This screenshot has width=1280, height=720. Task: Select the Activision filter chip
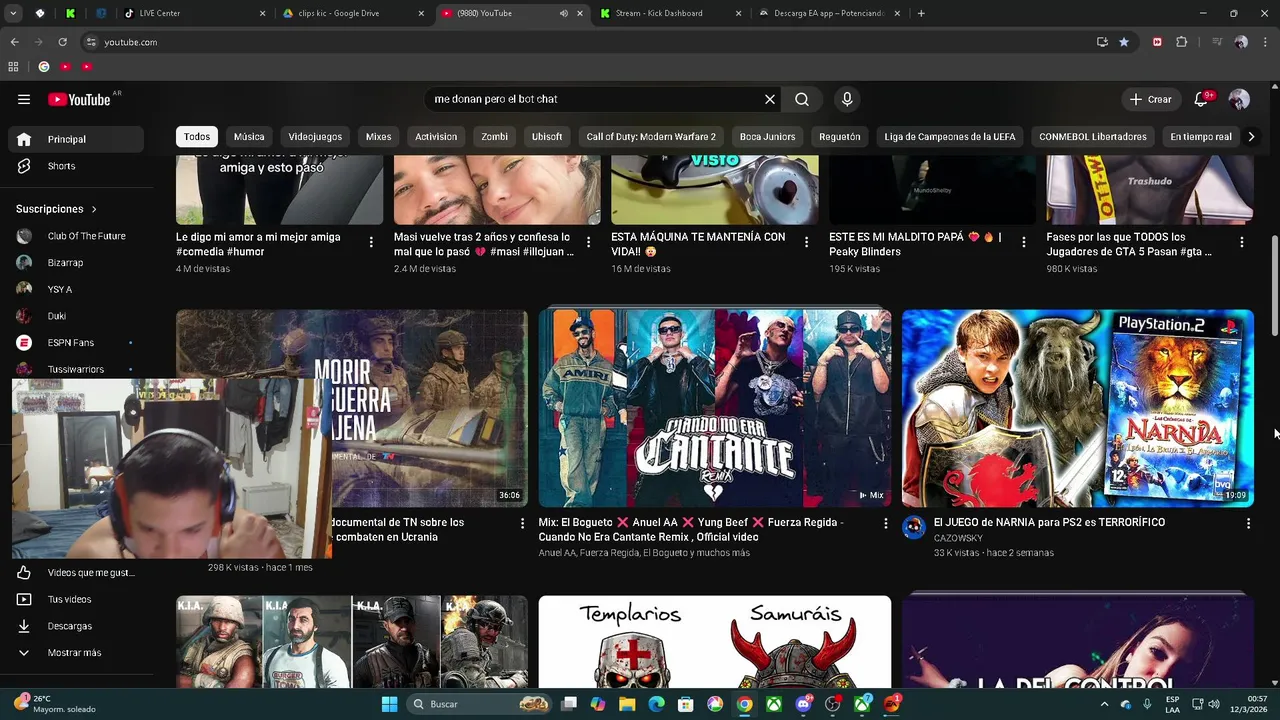click(x=436, y=137)
